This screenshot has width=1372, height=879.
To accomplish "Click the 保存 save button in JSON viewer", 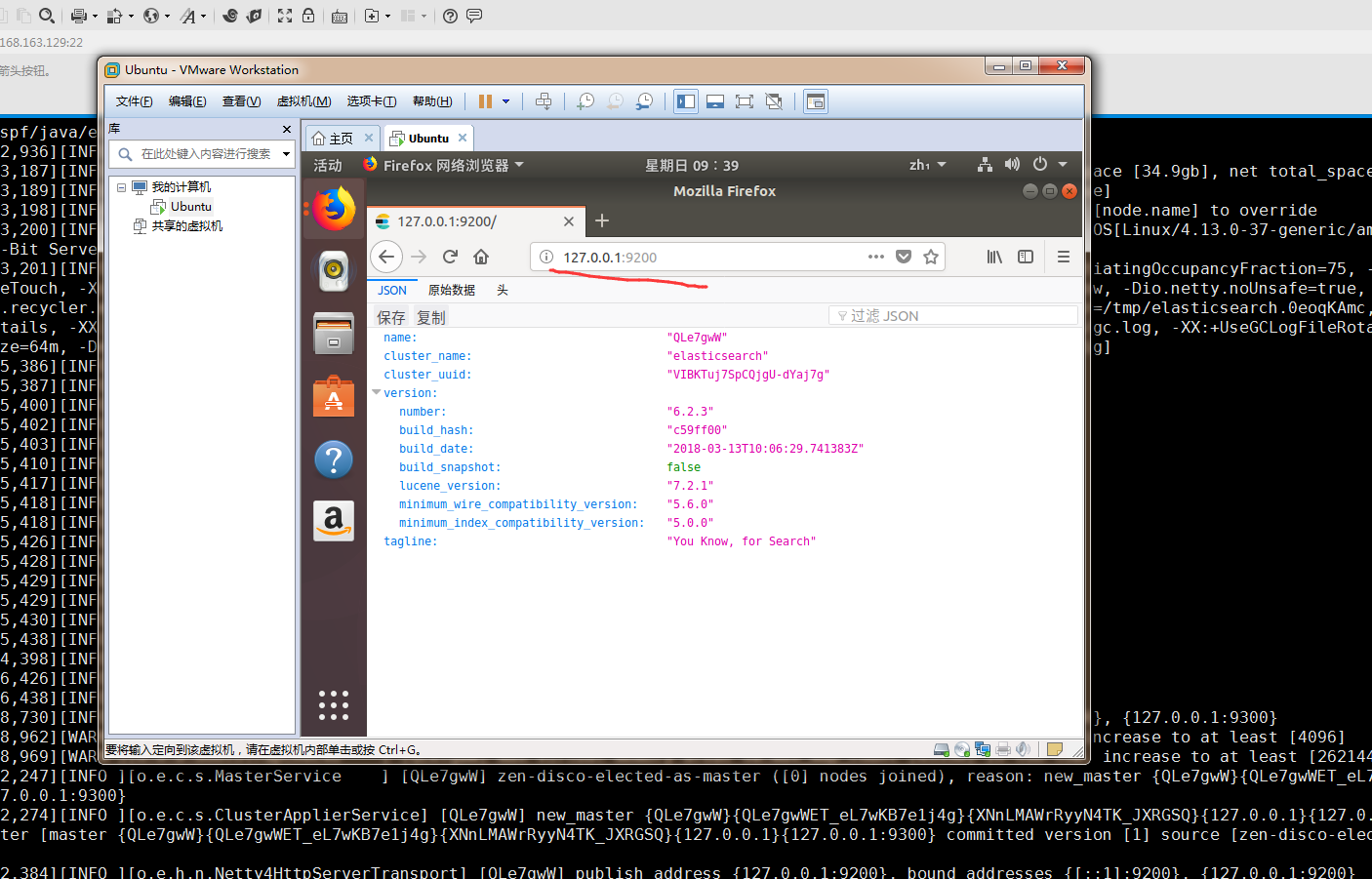I will 391,317.
